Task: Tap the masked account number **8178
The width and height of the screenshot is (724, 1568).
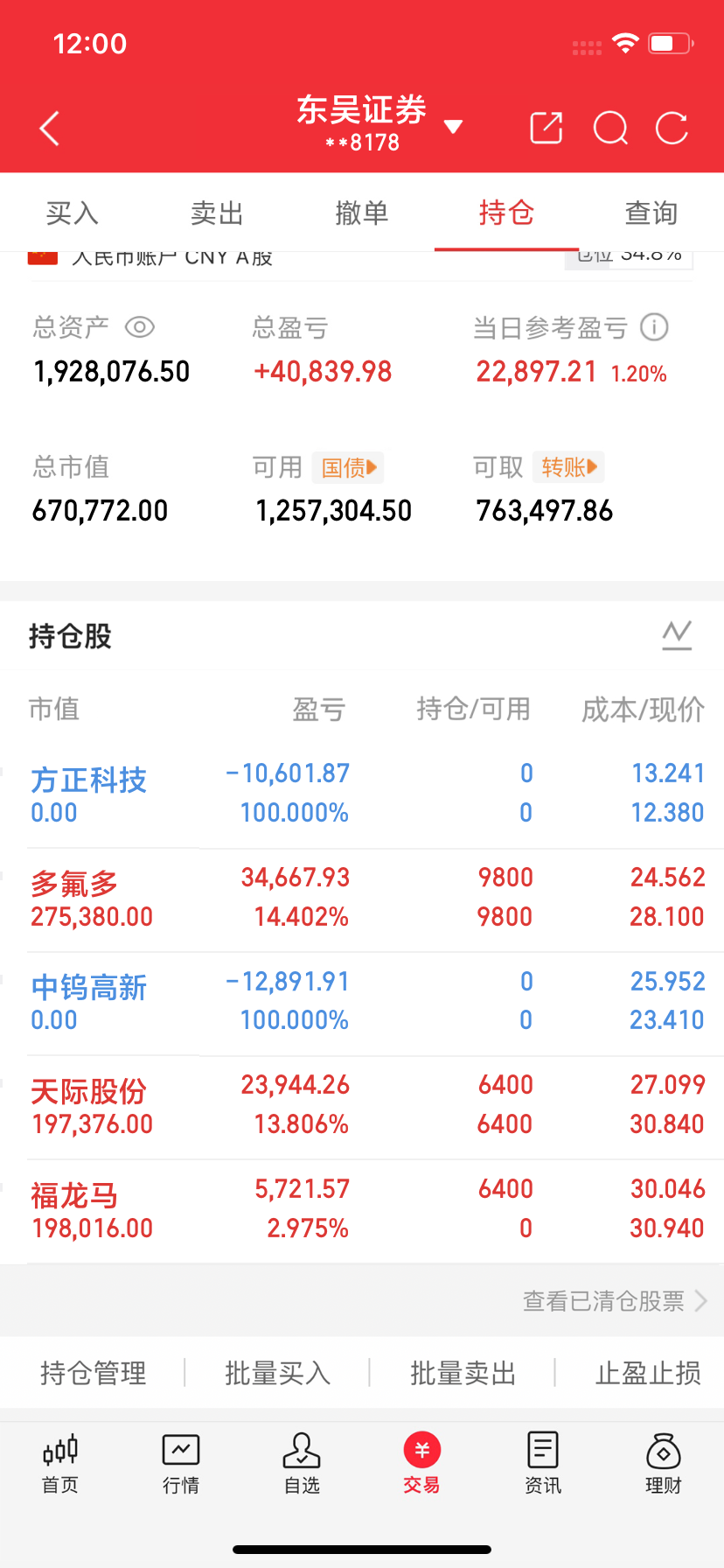Action: (x=362, y=143)
